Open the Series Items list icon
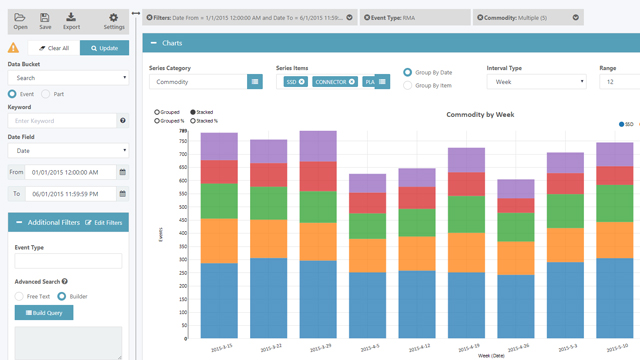640x360 pixels. [382, 82]
